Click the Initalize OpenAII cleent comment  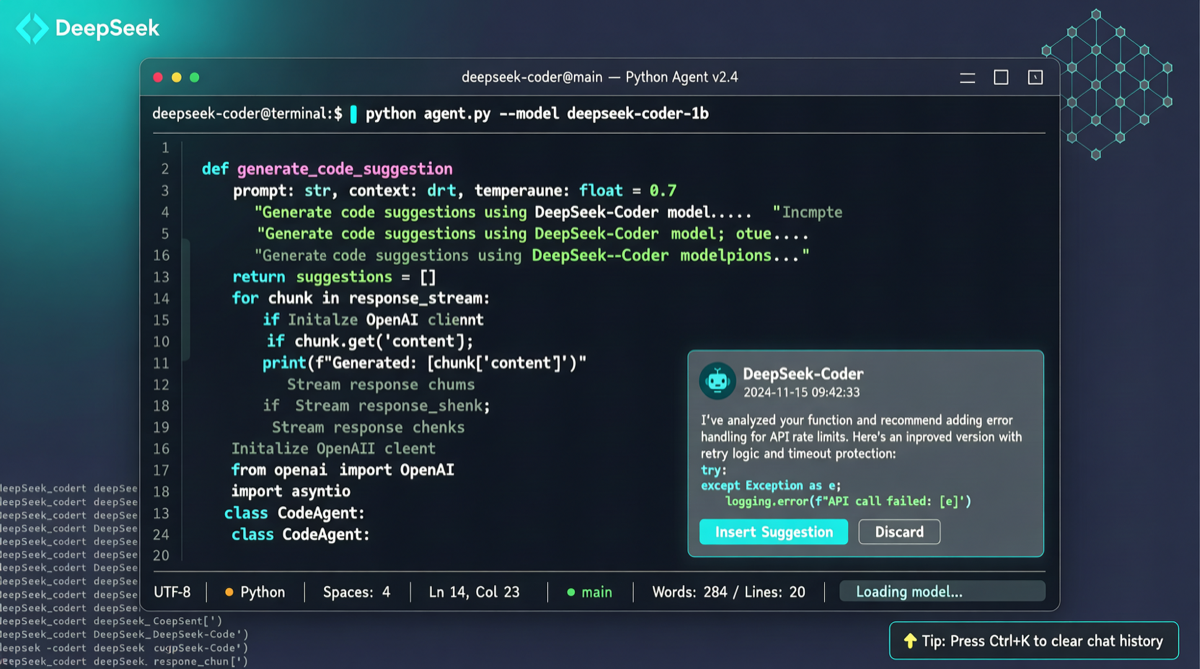[x=333, y=449]
